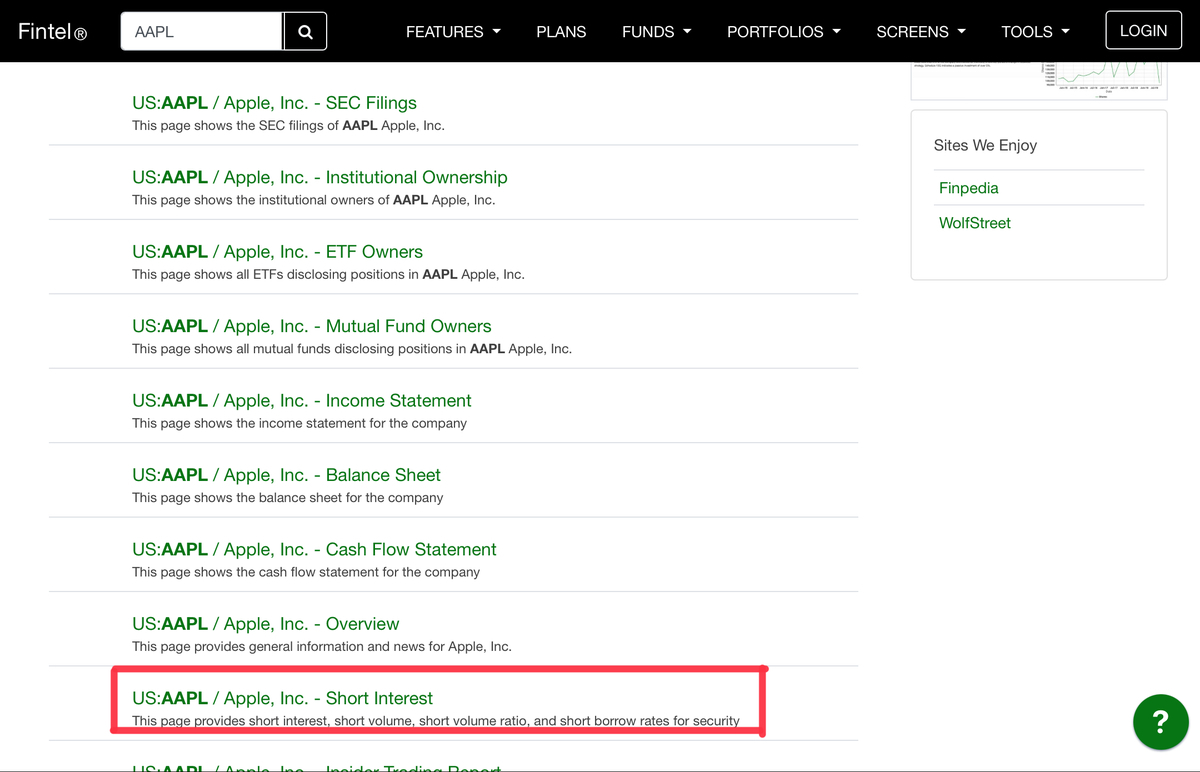The width and height of the screenshot is (1200, 772).
Task: Open Apple, Inc. ETF Owners result
Action: [277, 252]
